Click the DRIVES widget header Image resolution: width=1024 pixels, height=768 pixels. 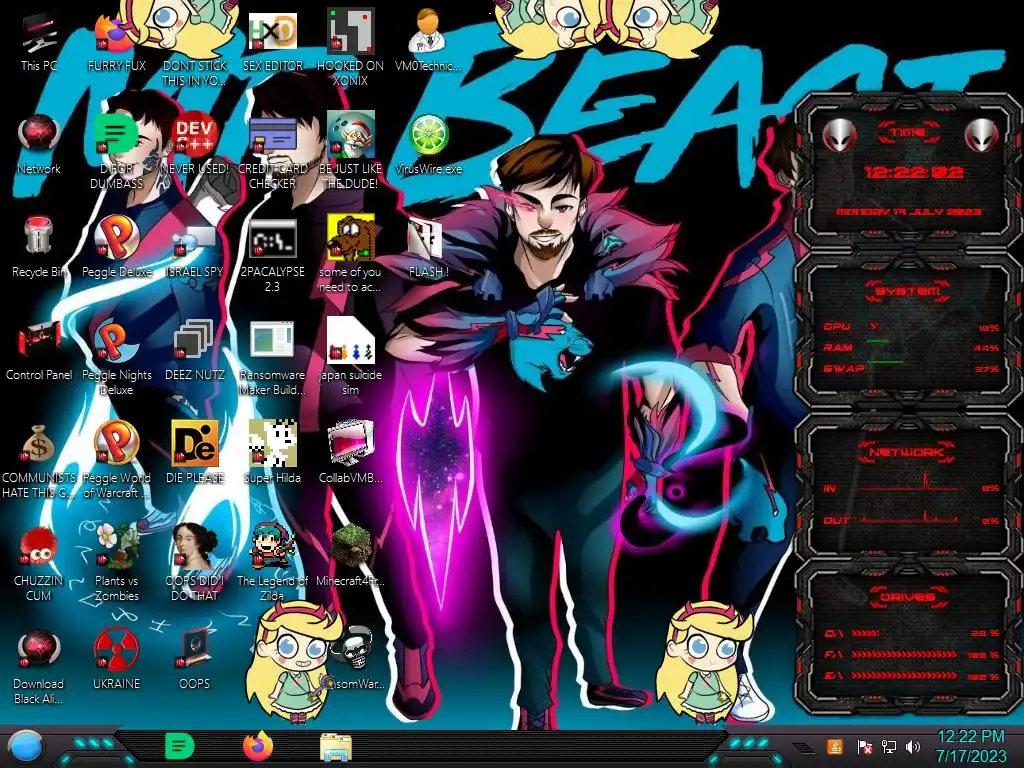908,597
